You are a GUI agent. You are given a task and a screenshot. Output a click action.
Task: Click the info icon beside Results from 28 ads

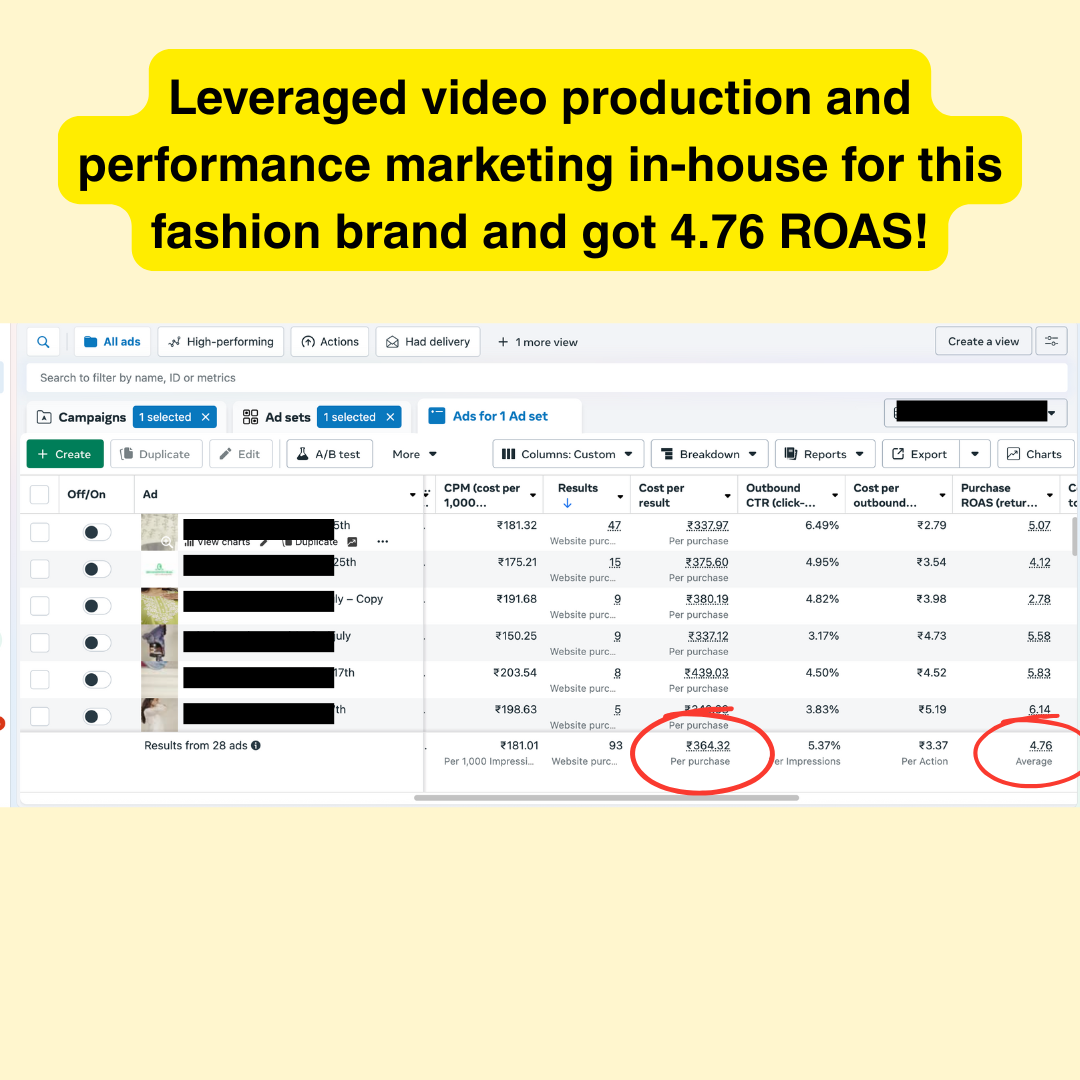click(x=256, y=745)
